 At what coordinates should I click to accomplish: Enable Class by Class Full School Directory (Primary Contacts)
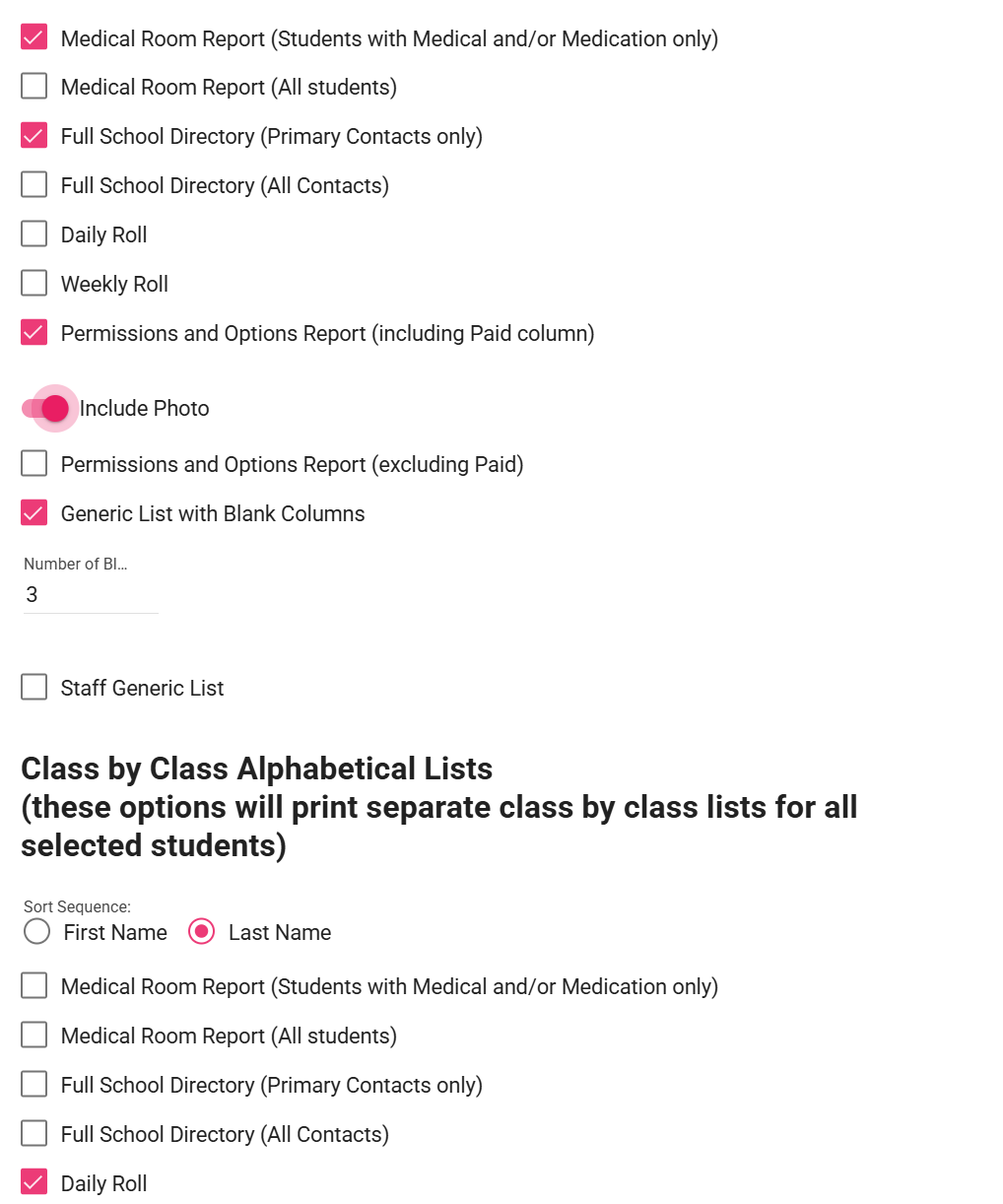[x=34, y=1085]
